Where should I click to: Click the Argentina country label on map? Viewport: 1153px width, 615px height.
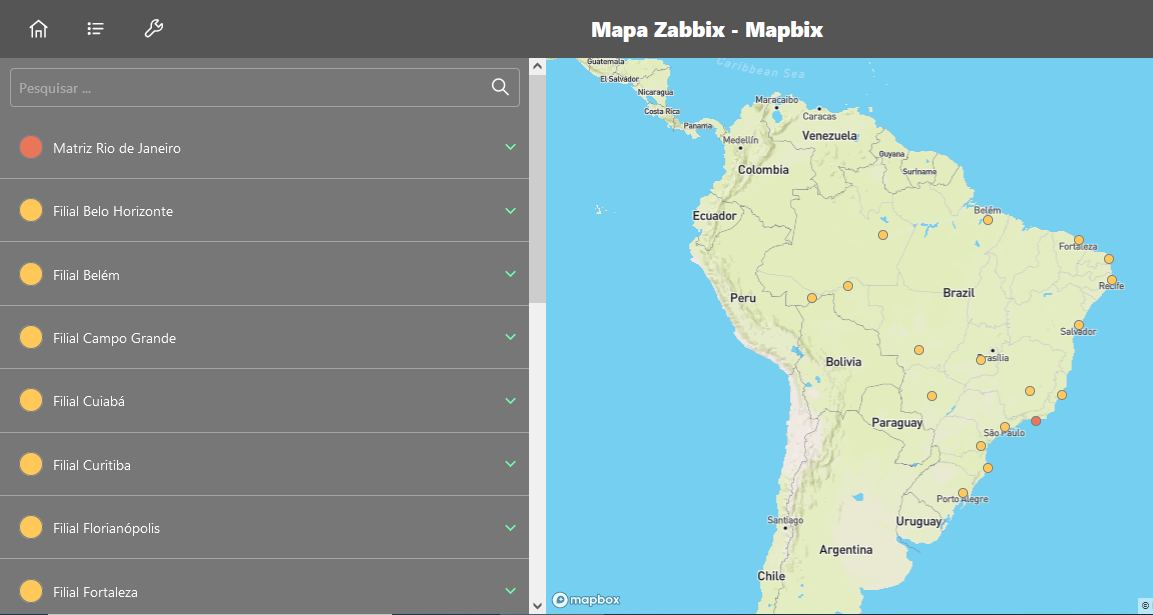tap(846, 550)
